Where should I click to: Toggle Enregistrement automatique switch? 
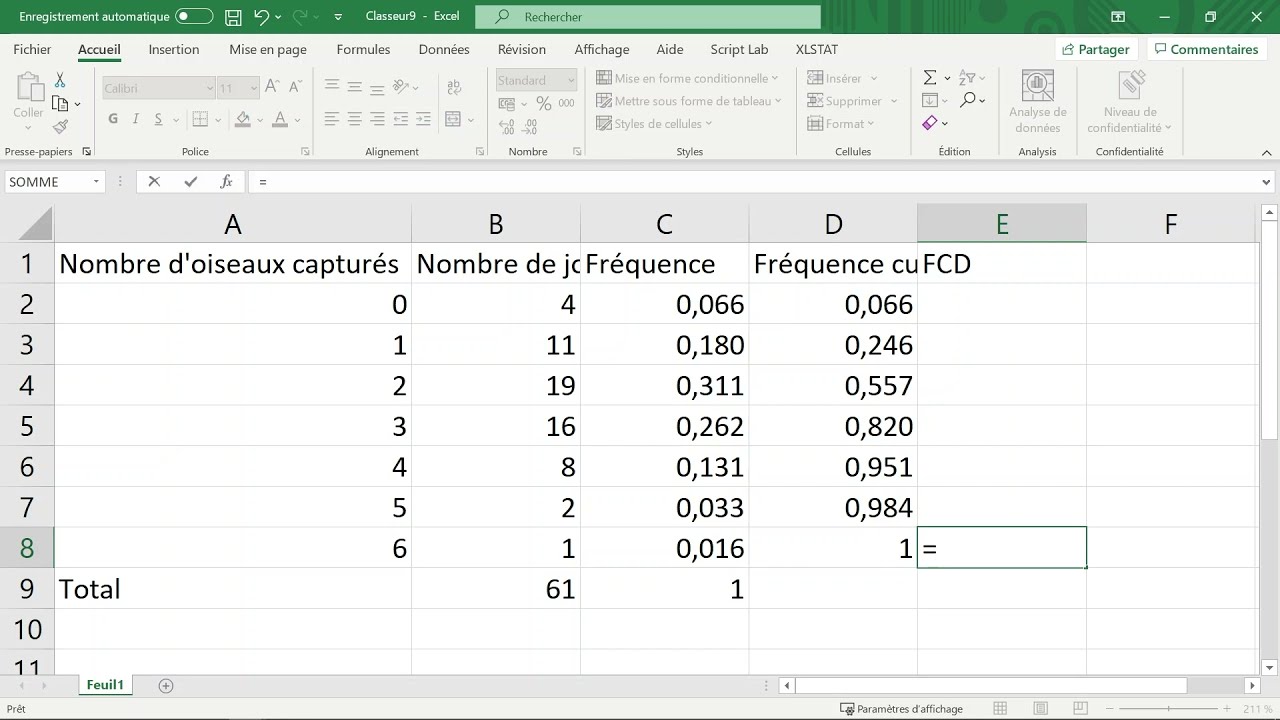194,17
